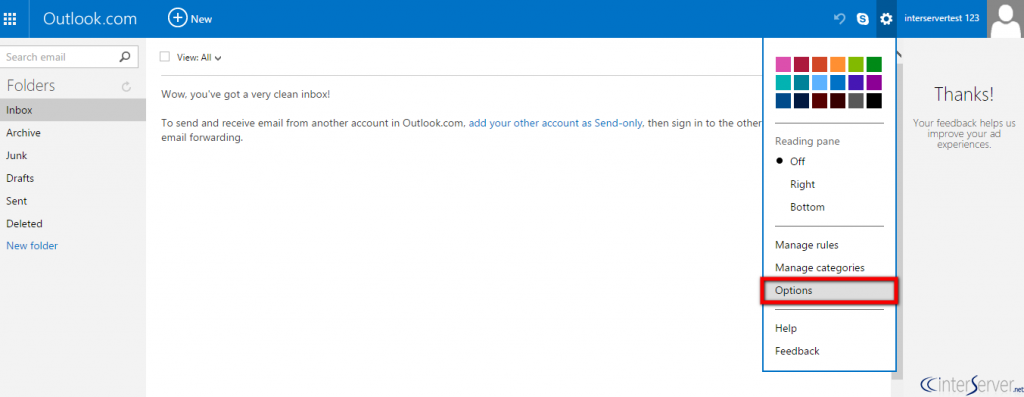
Task: Pick the purple theme color swatch
Action: point(874,82)
